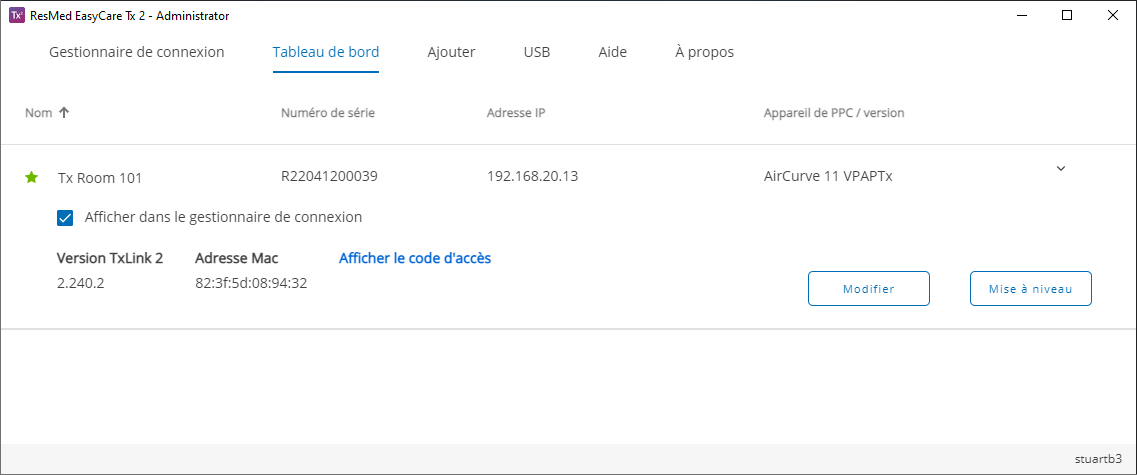The width and height of the screenshot is (1137, 475).
Task: Click serial number R22041200039
Action: point(329,176)
